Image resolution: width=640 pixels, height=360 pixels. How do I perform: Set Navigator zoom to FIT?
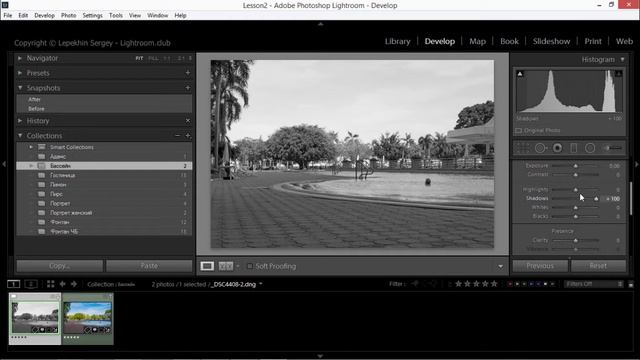(x=139, y=58)
